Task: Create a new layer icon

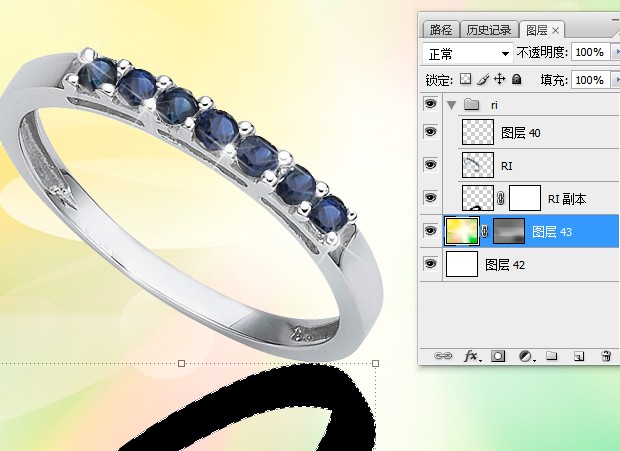Action: (578, 357)
